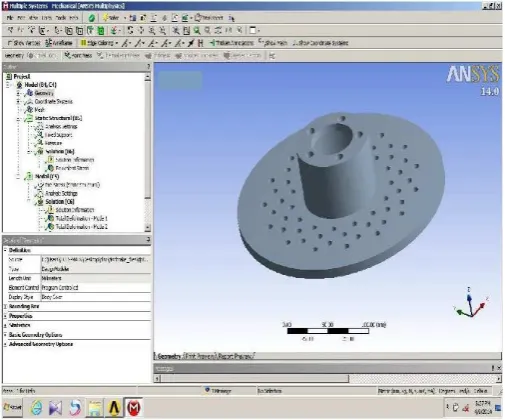Click the green checkmark icon in the top toolbar

[x=92, y=18]
